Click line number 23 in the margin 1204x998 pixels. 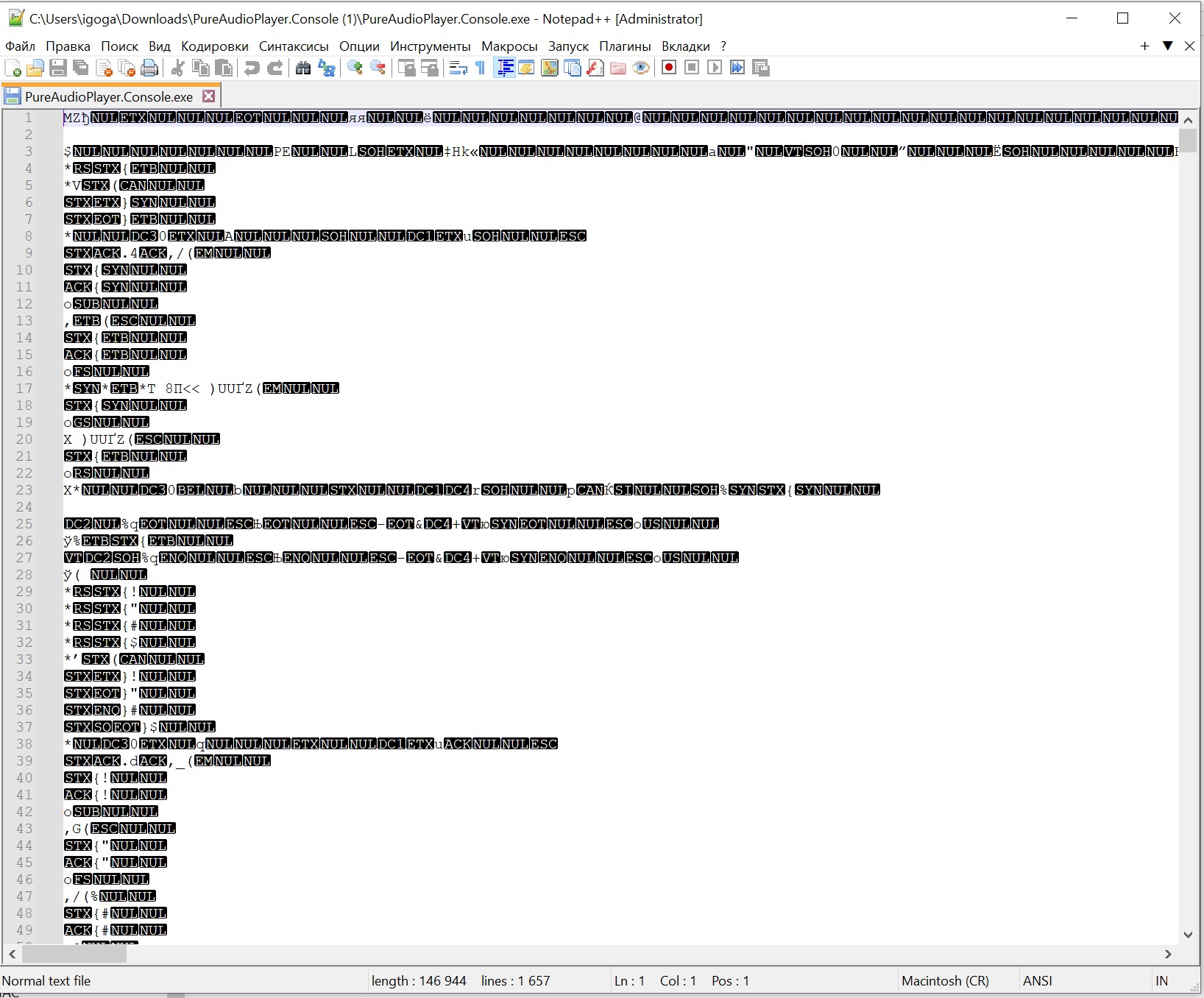[x=24, y=490]
